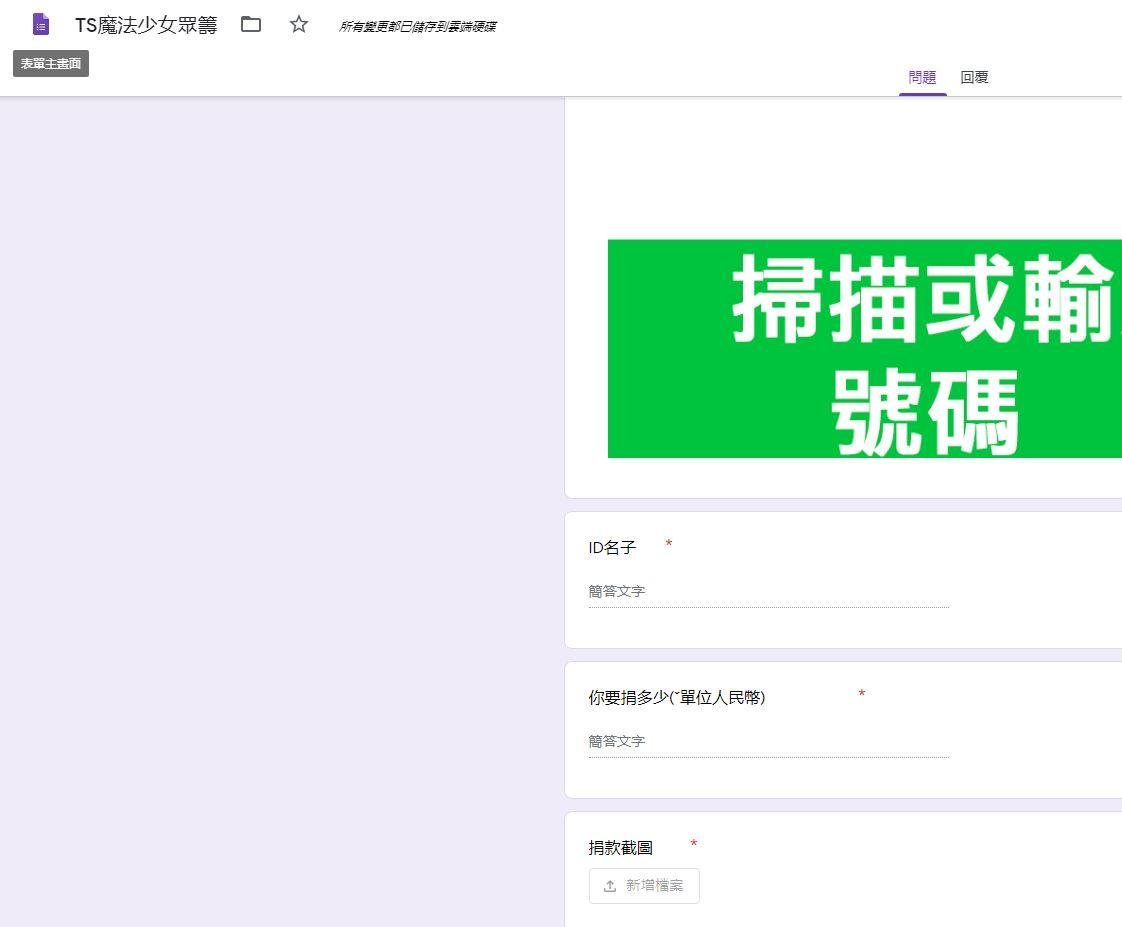Click required asterisk beside 捐款截圖
This screenshot has width=1122, height=927.
[x=694, y=845]
